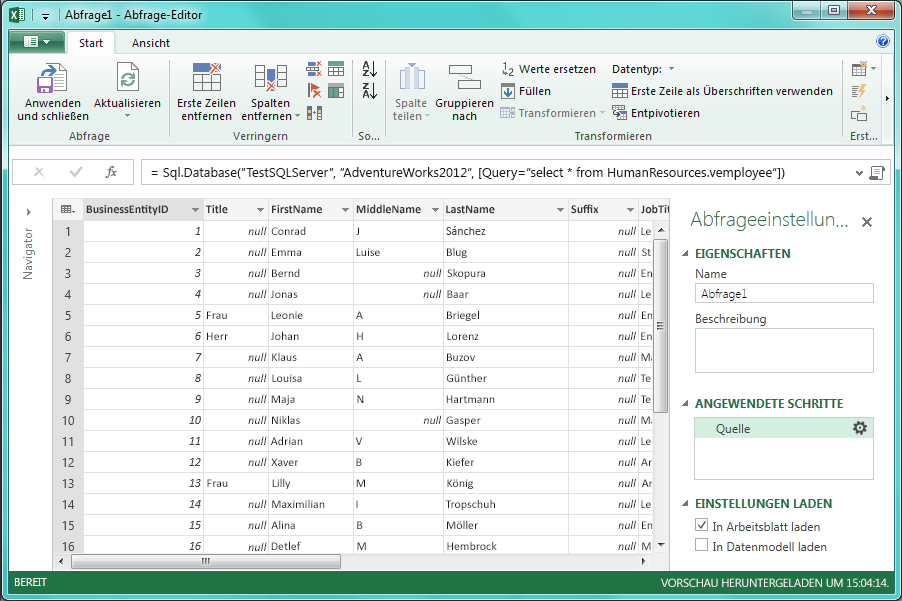902x601 pixels.
Task: Select the Quelle applied step
Action: [783, 428]
